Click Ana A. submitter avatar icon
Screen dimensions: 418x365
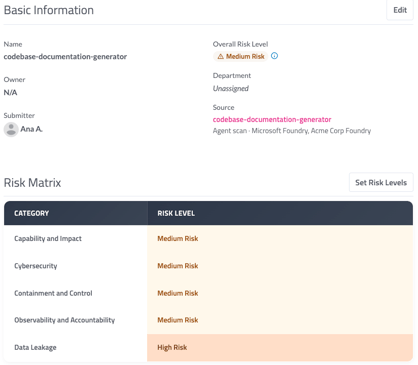[x=11, y=129]
